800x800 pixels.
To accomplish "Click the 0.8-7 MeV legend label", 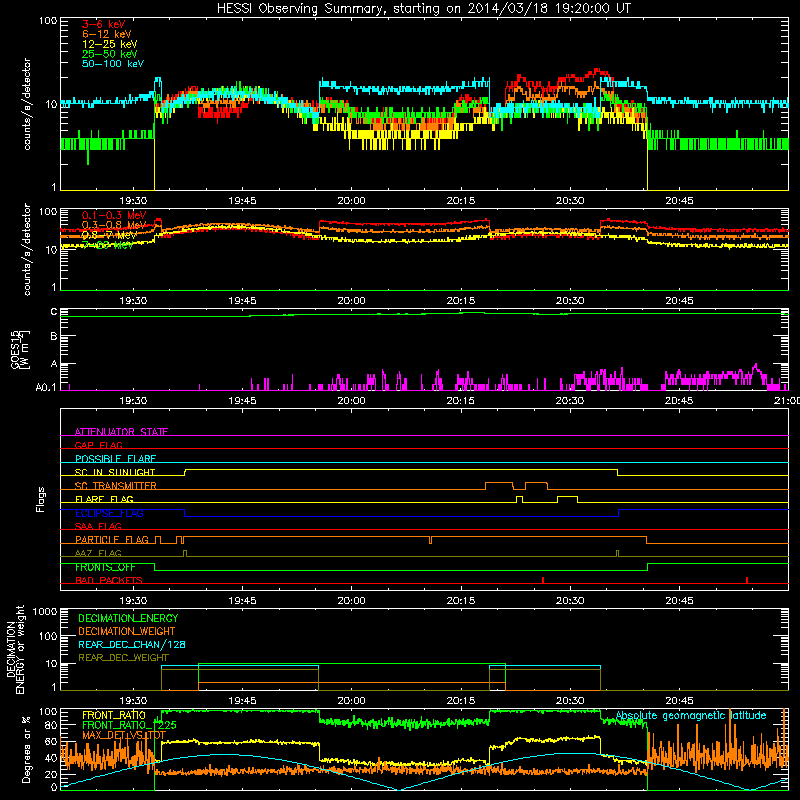I will coord(109,235).
